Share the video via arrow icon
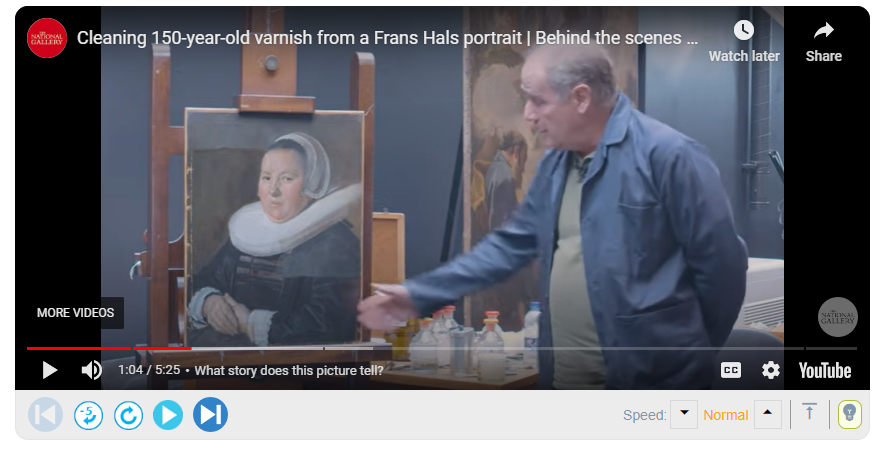 (823, 41)
